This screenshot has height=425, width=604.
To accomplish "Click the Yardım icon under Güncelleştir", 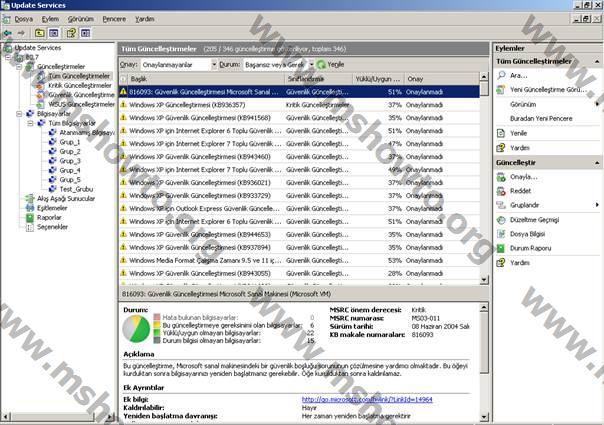I will point(501,263).
